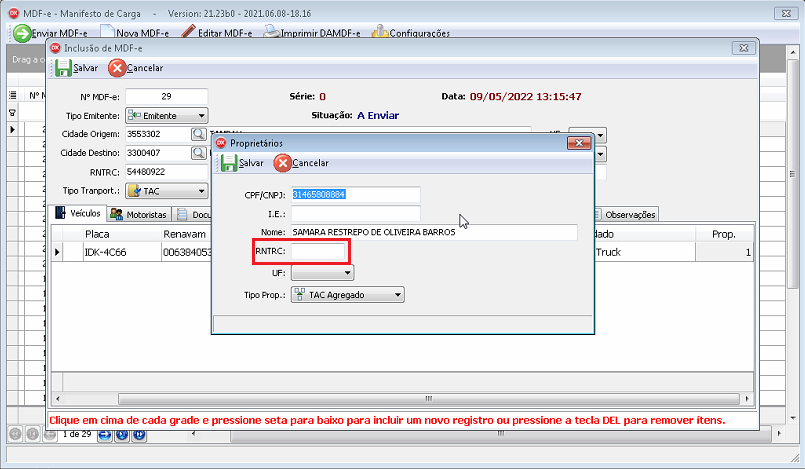This screenshot has height=469, width=805.
Task: Open Nova MDF-e from the main toolbar
Action: coord(135,33)
